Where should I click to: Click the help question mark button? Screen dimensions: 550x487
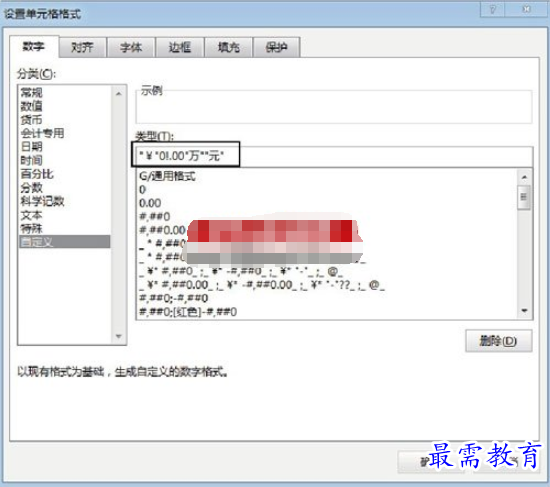(492, 9)
